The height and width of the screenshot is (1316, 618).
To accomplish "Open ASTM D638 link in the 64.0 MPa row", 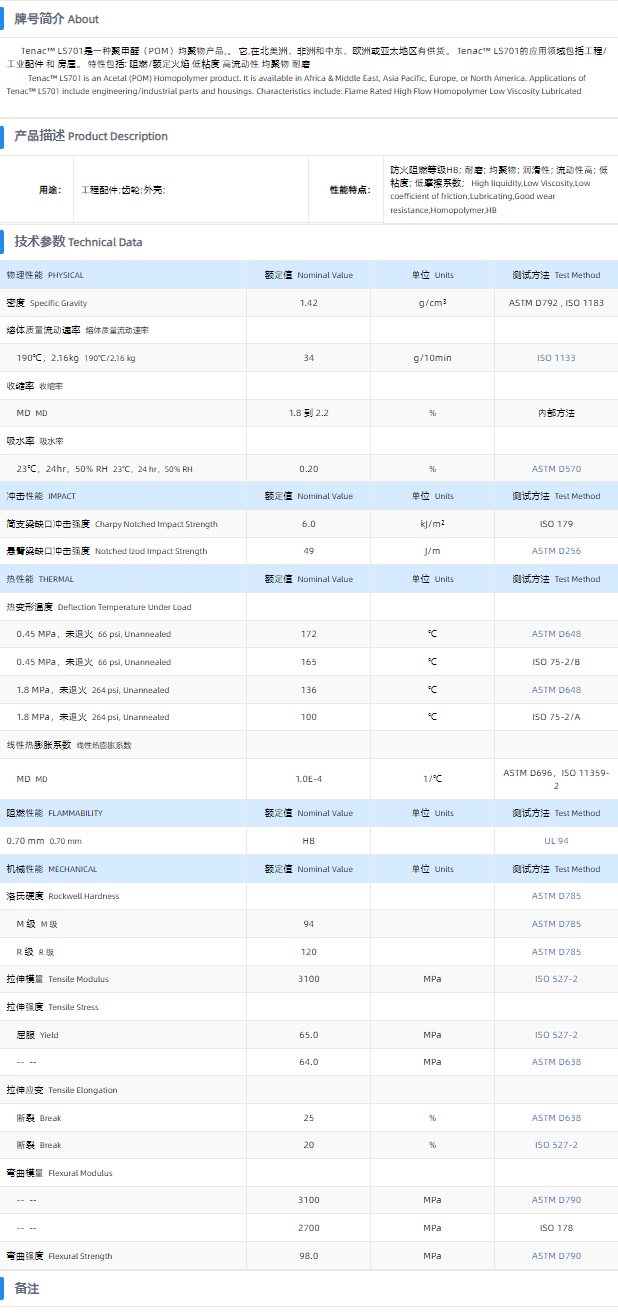I will click(556, 1062).
